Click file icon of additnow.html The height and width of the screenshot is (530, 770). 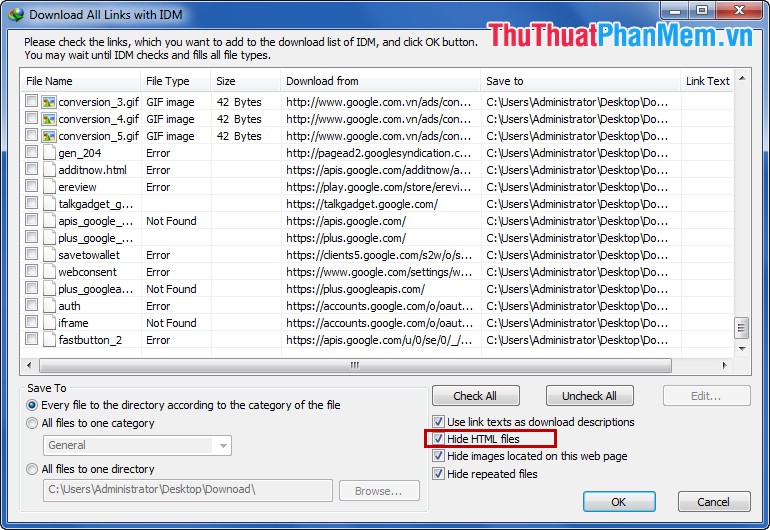(x=49, y=170)
